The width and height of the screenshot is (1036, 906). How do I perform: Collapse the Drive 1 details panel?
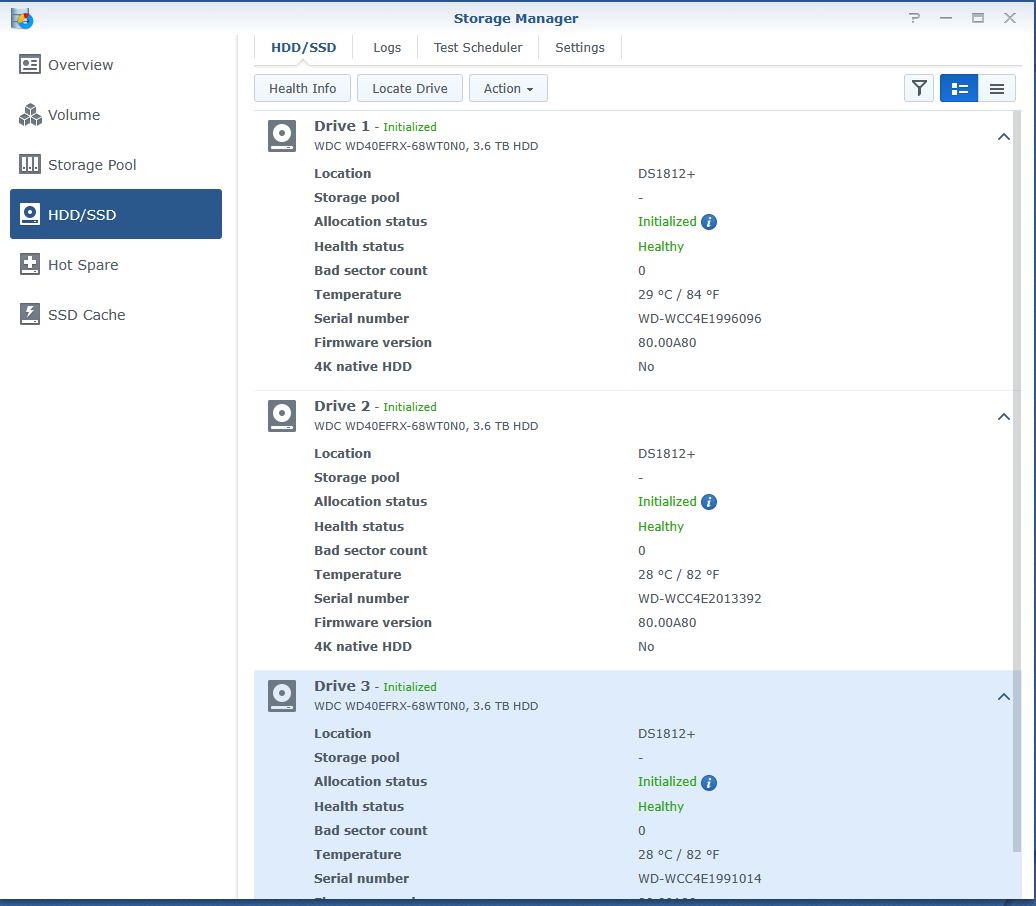(1004, 136)
